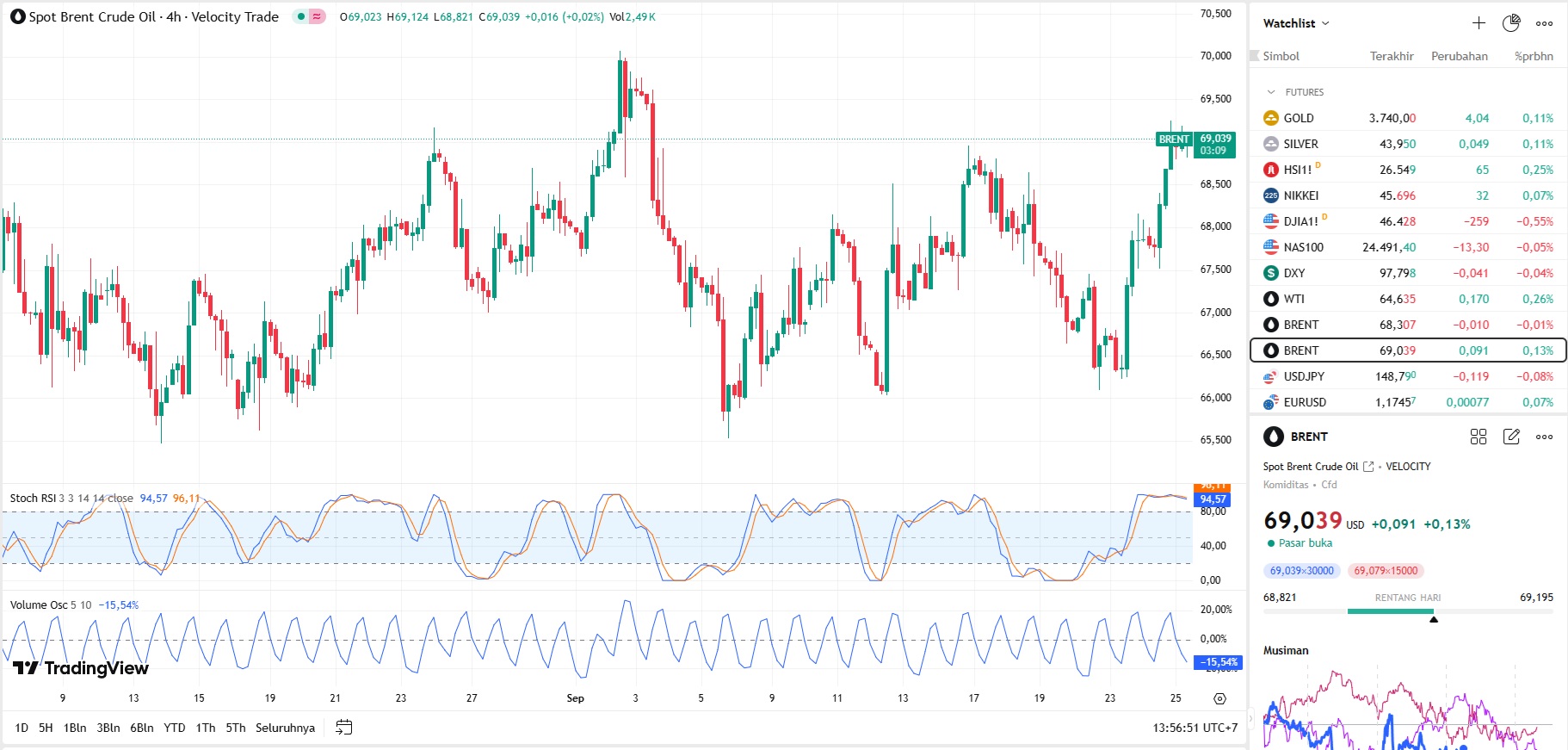Image resolution: width=1568 pixels, height=750 pixels.
Task: Click the day range bar marker
Action: 1433,618
